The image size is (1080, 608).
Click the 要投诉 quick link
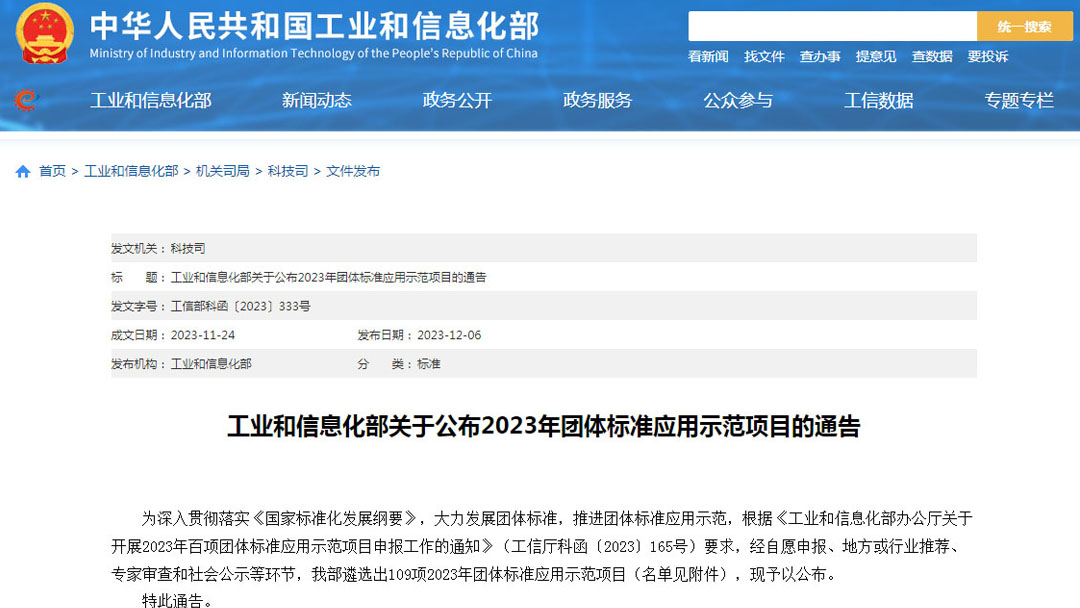pos(988,57)
